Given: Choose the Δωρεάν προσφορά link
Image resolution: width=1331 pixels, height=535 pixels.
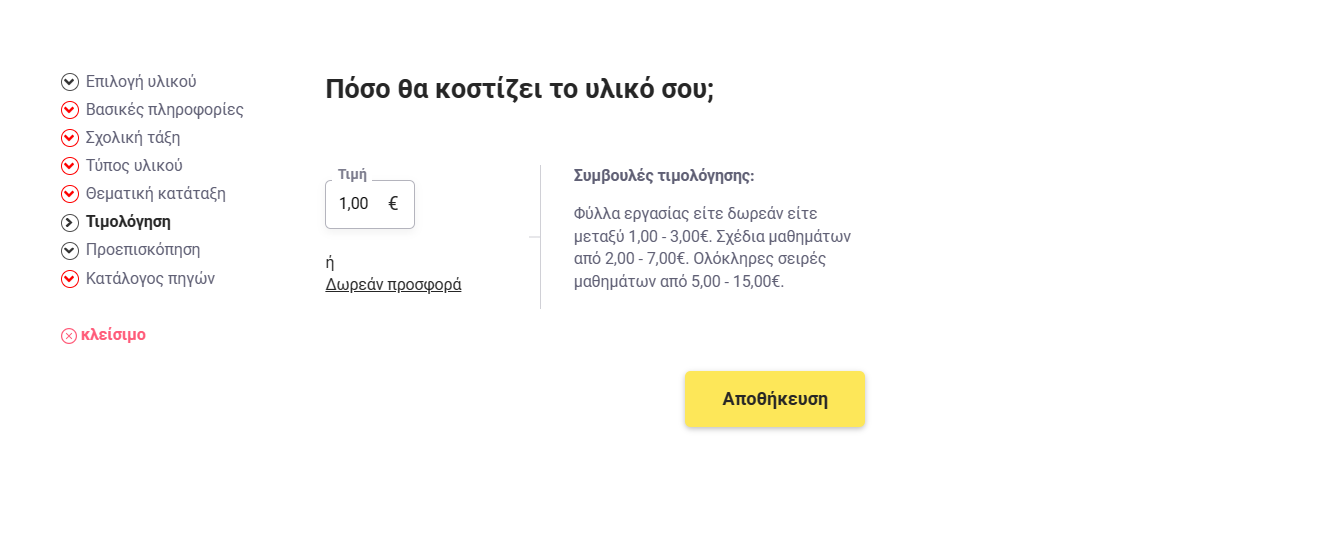Looking at the screenshot, I should pos(393,285).
